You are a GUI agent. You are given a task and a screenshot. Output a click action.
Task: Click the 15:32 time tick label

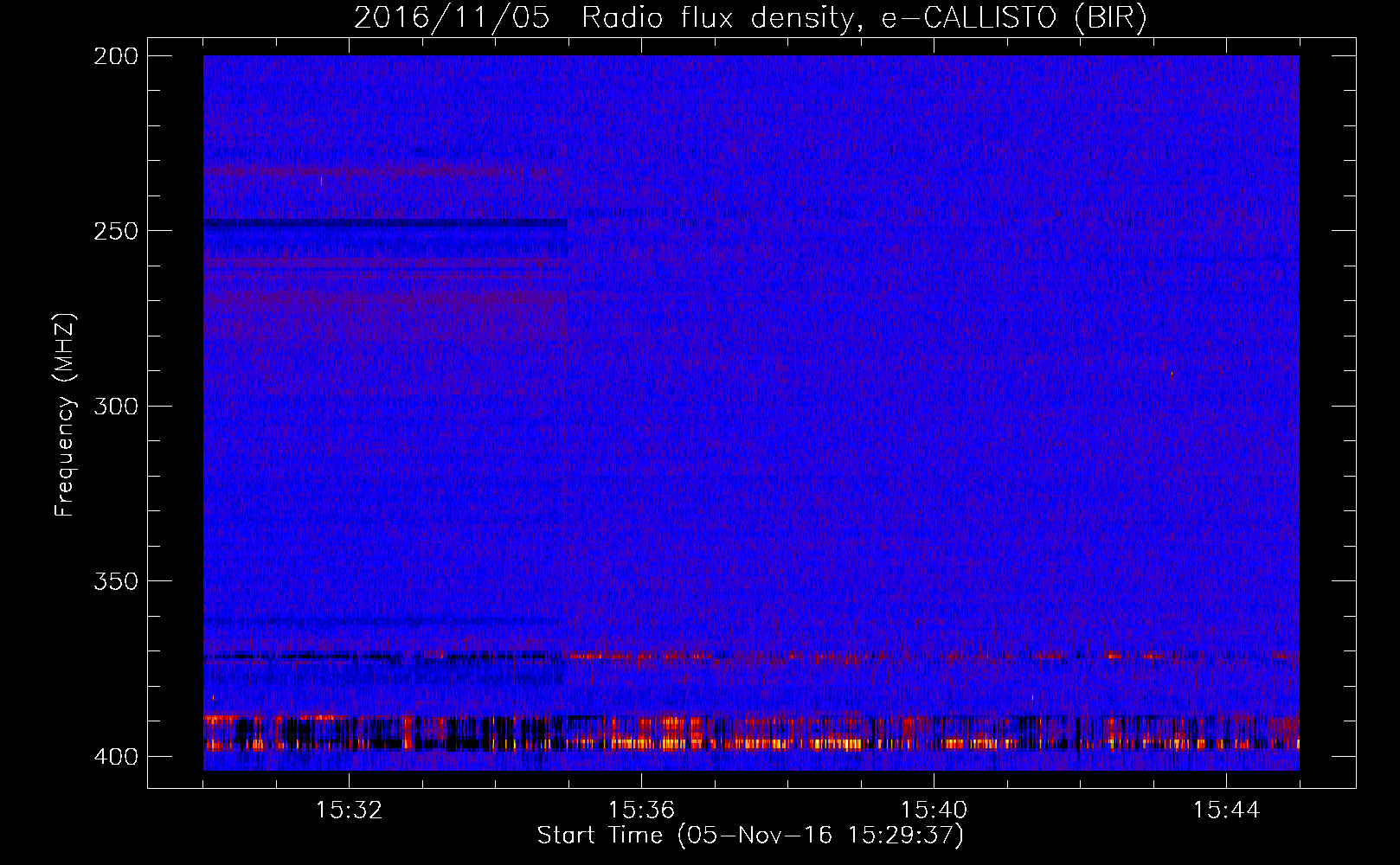349,811
